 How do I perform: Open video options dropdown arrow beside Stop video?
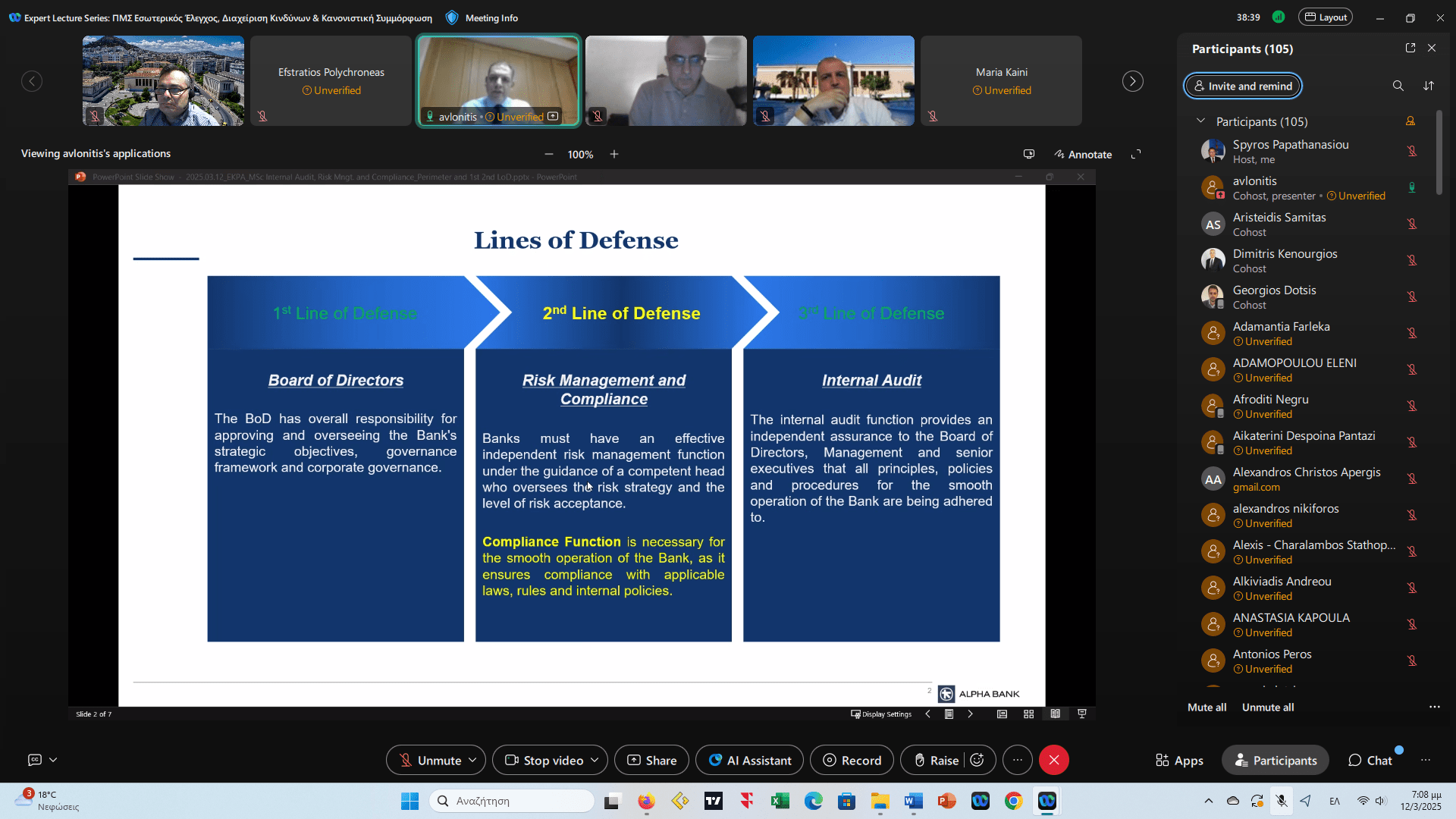point(595,760)
